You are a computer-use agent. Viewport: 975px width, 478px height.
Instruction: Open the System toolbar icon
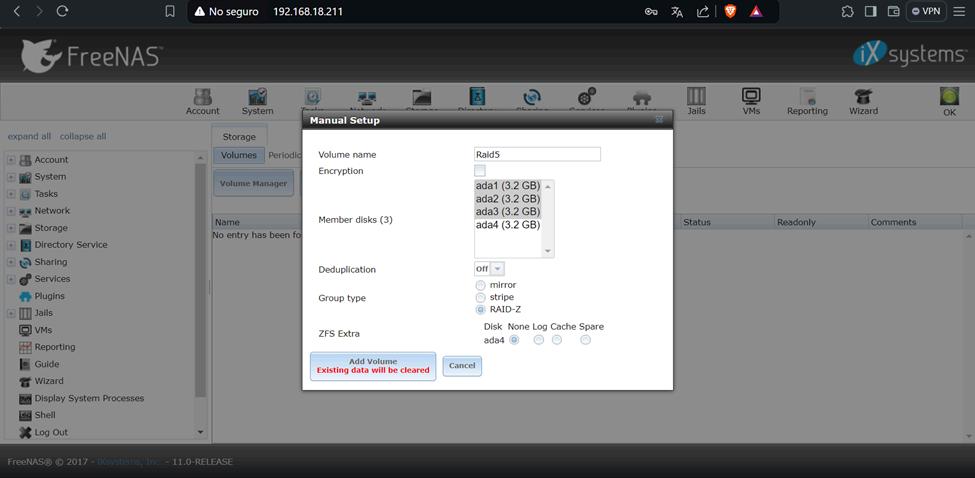coord(257,101)
